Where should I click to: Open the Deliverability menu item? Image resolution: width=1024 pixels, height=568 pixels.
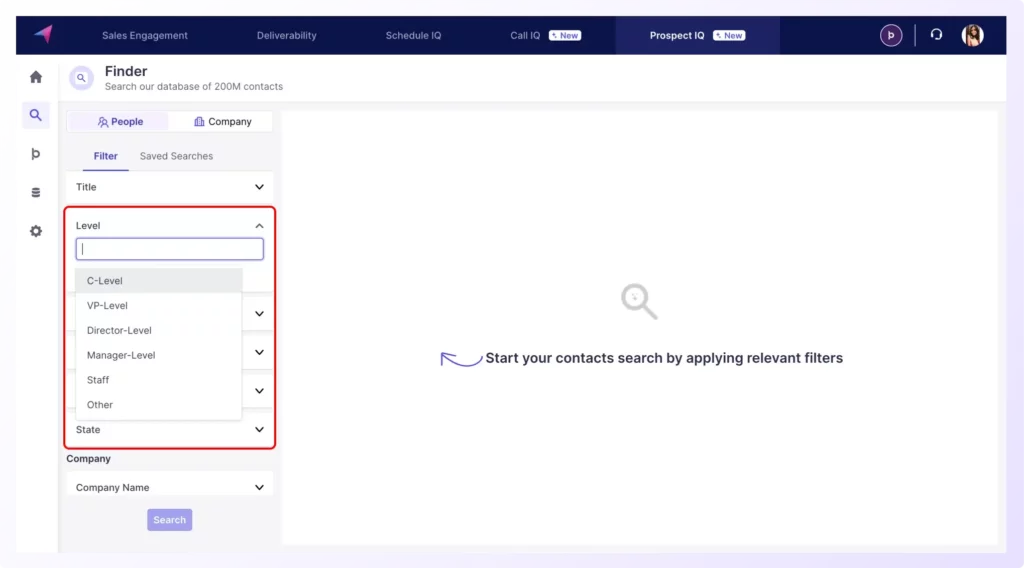(x=287, y=35)
